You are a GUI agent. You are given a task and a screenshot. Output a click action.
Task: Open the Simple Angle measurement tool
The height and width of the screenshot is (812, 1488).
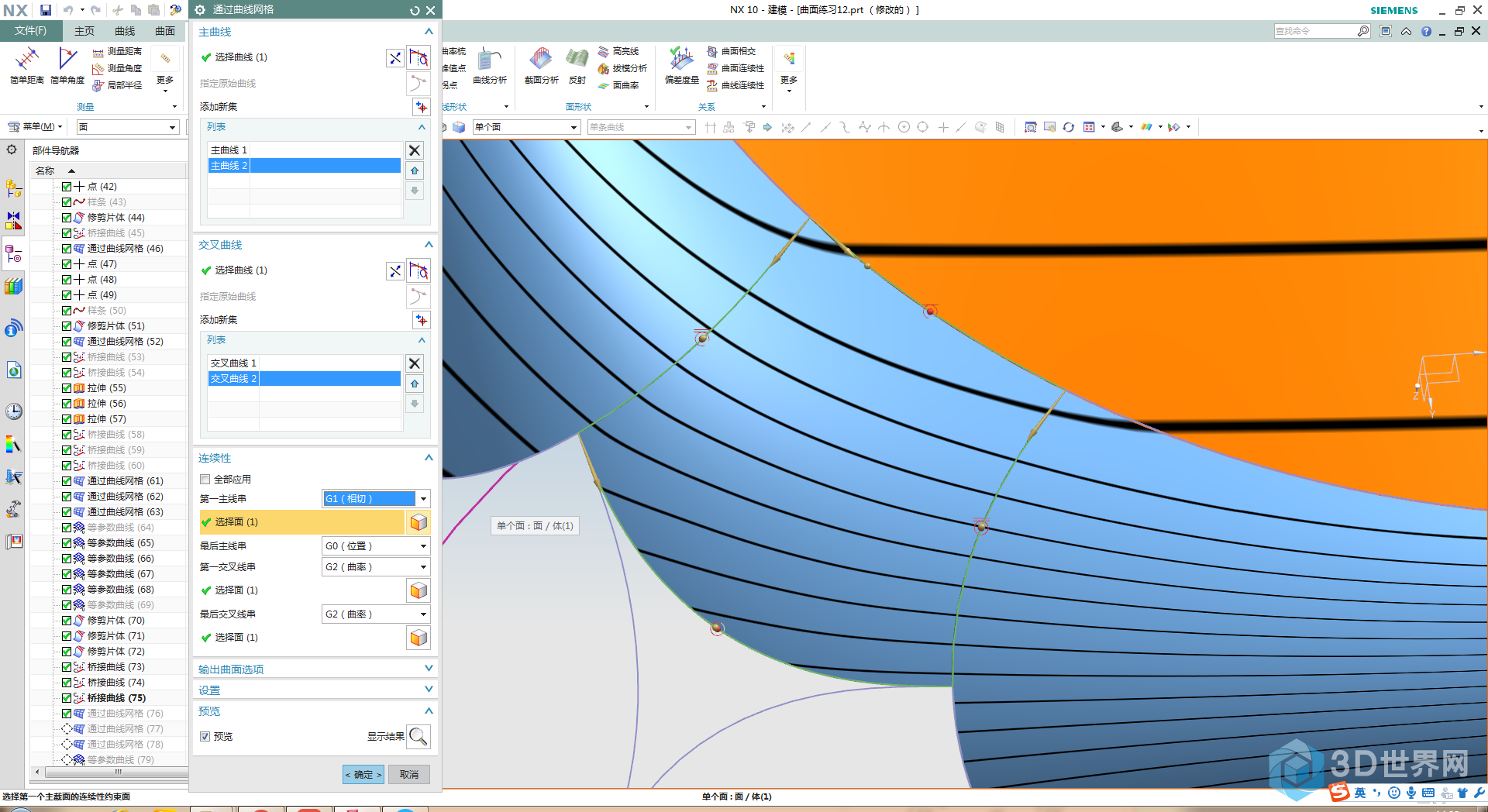point(67,65)
